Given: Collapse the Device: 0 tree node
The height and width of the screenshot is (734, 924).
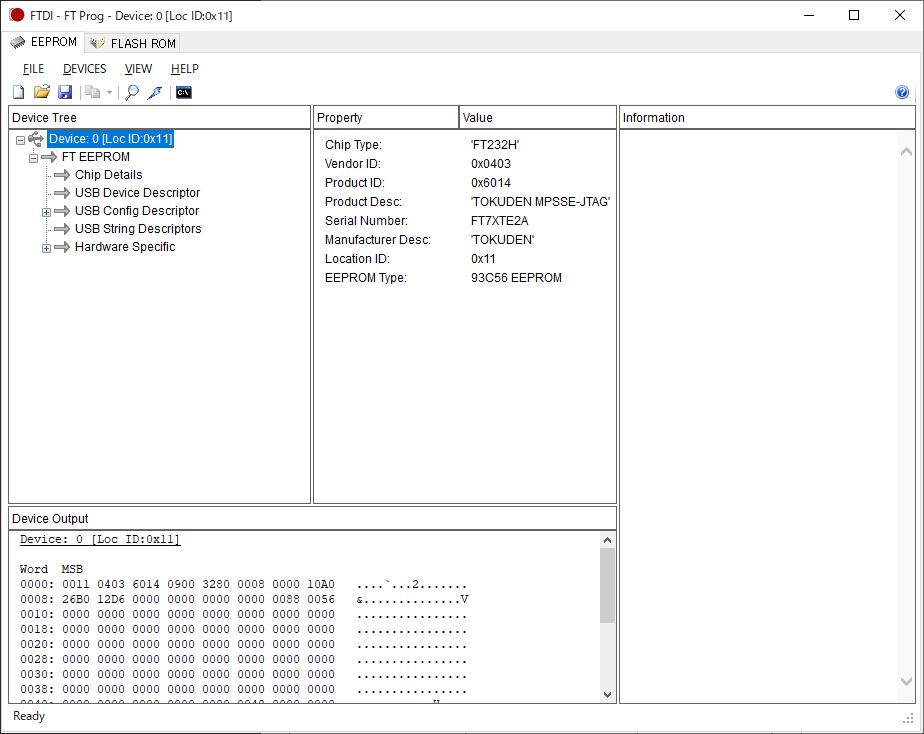Looking at the screenshot, I should click(20, 140).
